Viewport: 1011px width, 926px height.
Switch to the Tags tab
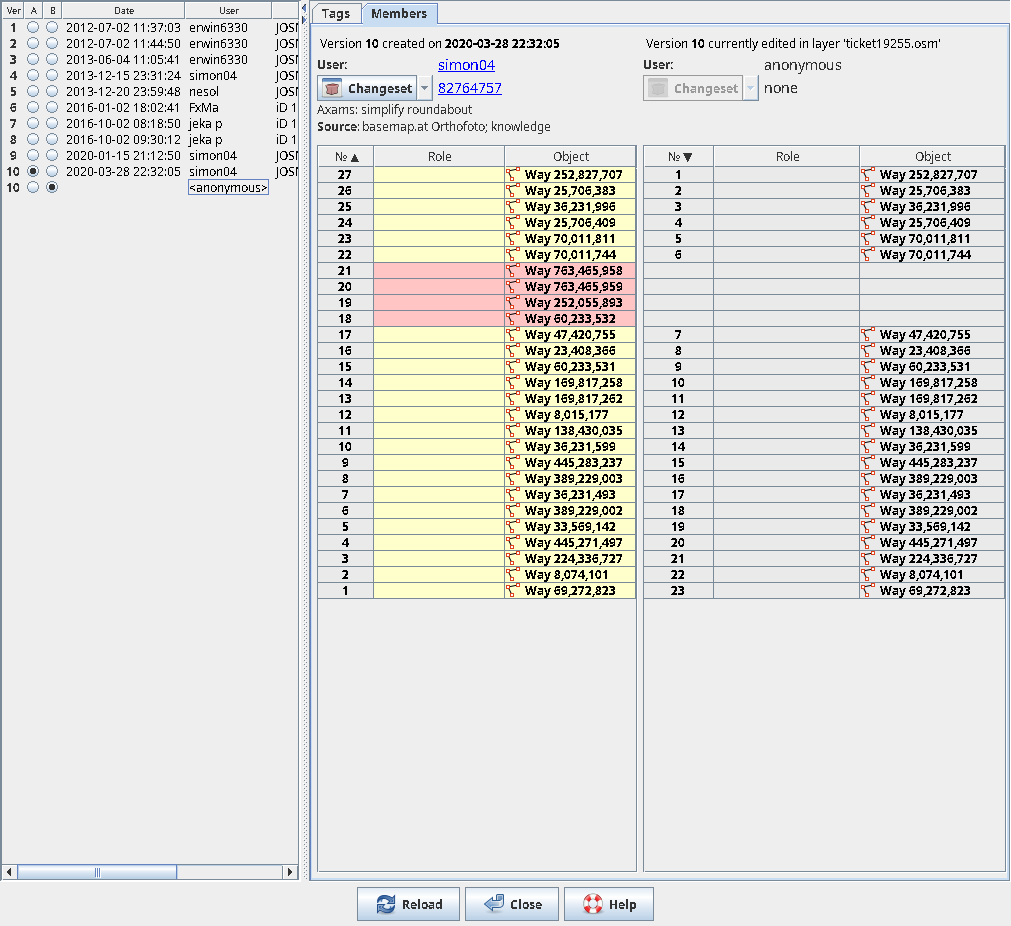336,14
